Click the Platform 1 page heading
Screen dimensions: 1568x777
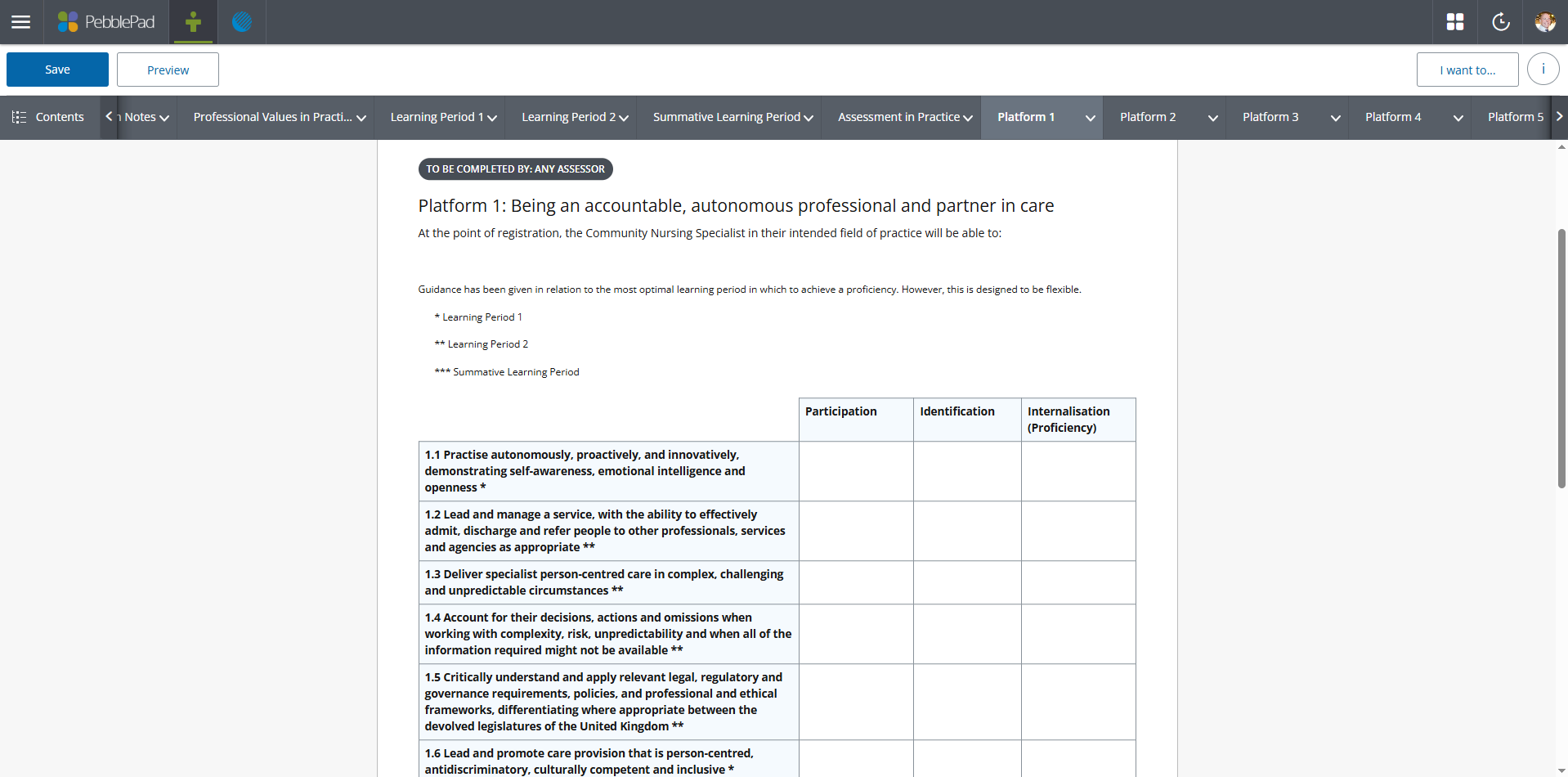click(x=736, y=205)
